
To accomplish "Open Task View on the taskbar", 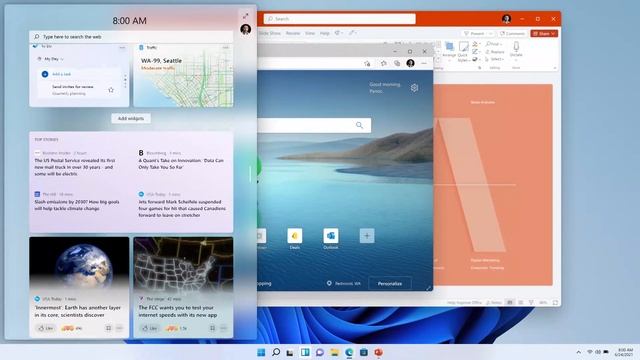I will 290,353.
